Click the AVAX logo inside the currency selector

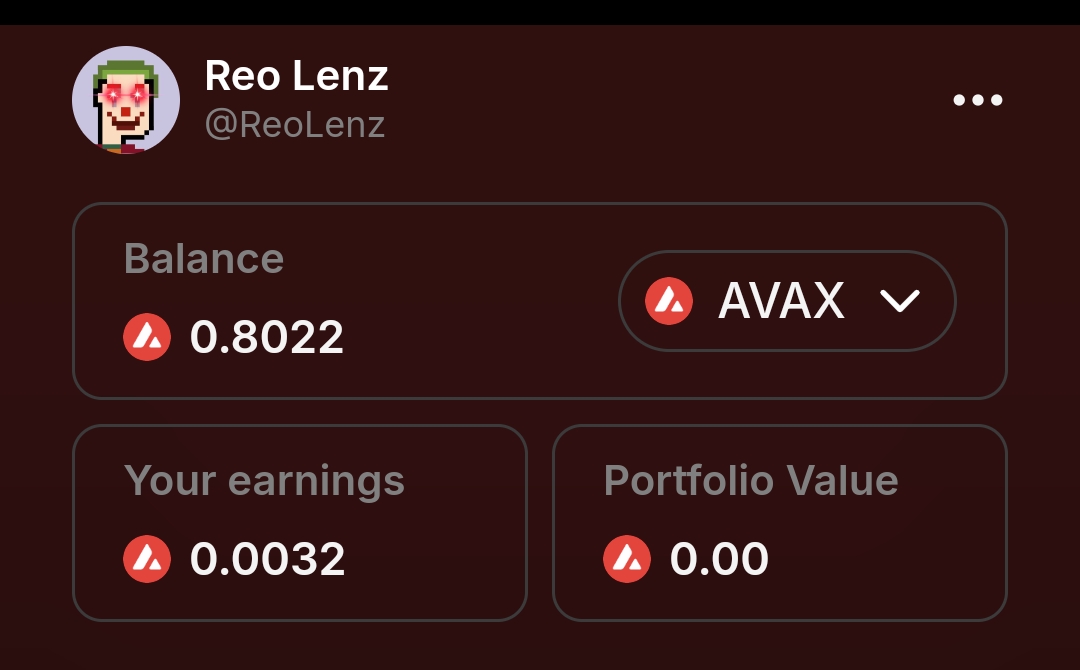point(670,301)
